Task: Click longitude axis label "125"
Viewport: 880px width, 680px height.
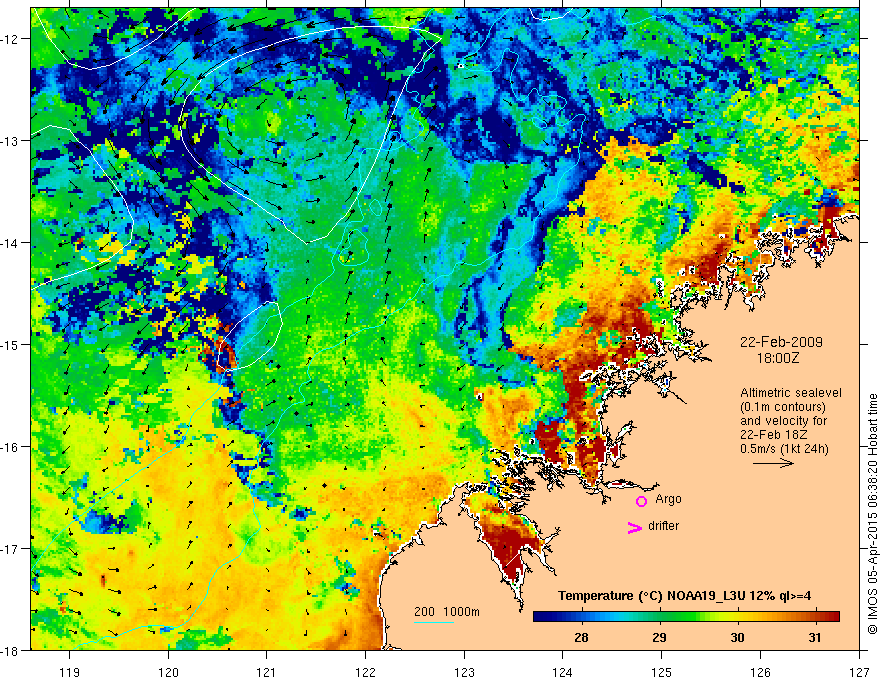Action: pos(662,672)
